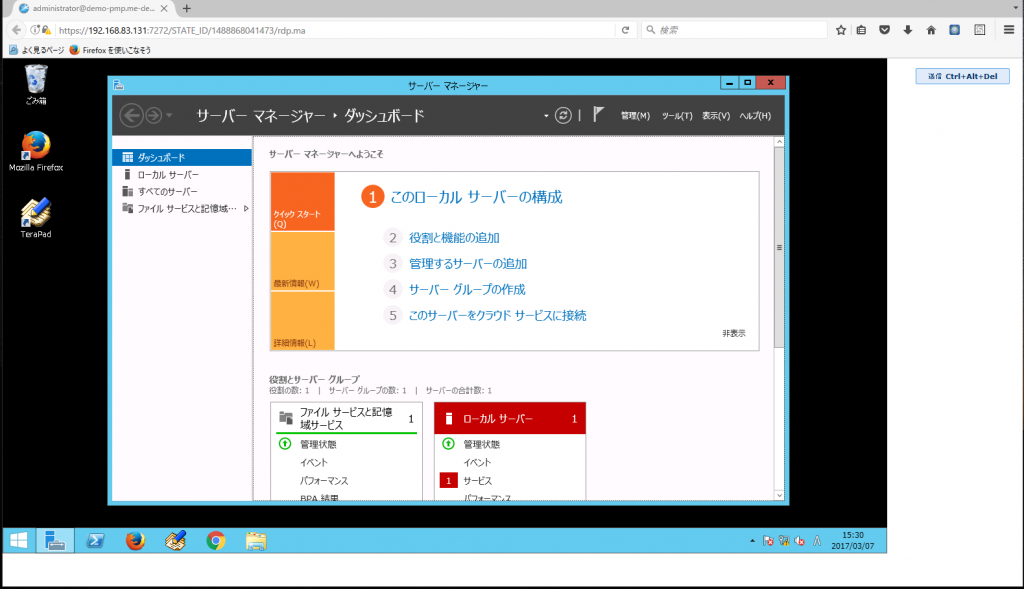1024x589 pixels.
Task: Click the クイック スタート(Q) tile
Action: tap(302, 202)
